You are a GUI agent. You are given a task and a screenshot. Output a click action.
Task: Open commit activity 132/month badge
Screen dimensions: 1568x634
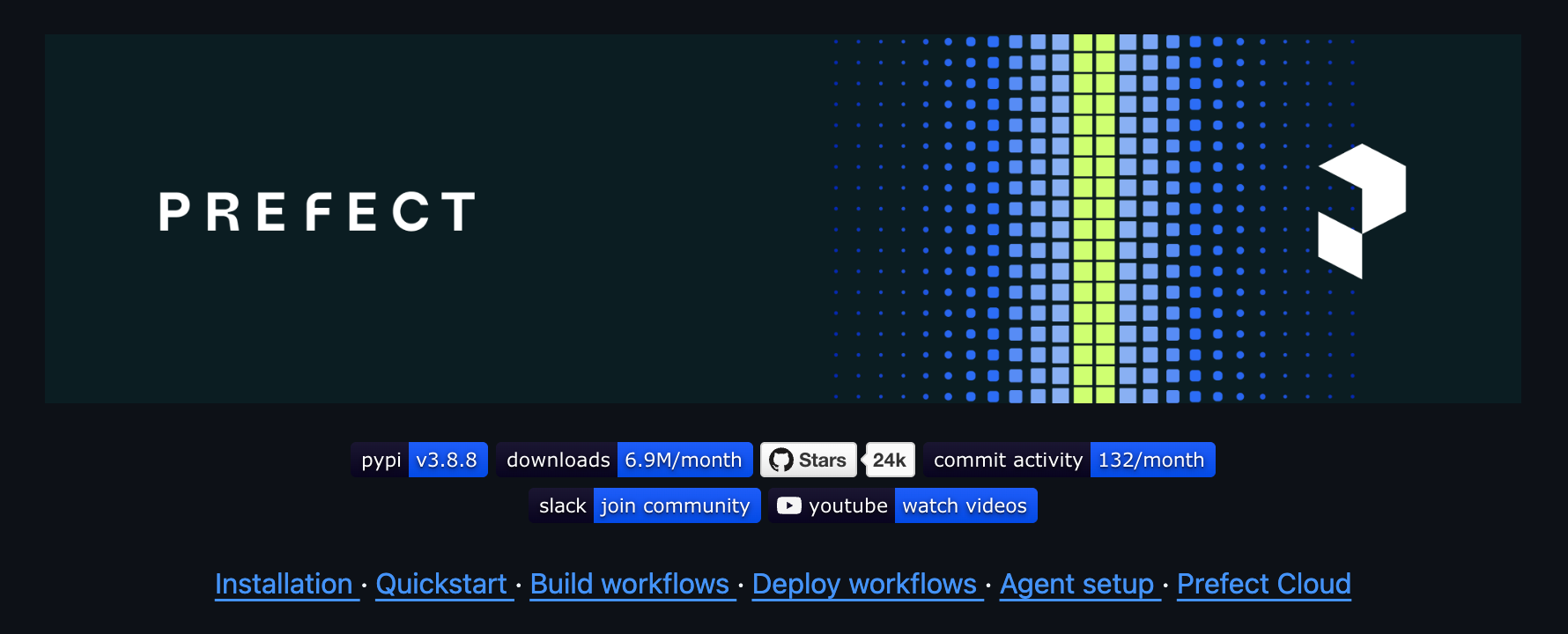coord(1069,460)
